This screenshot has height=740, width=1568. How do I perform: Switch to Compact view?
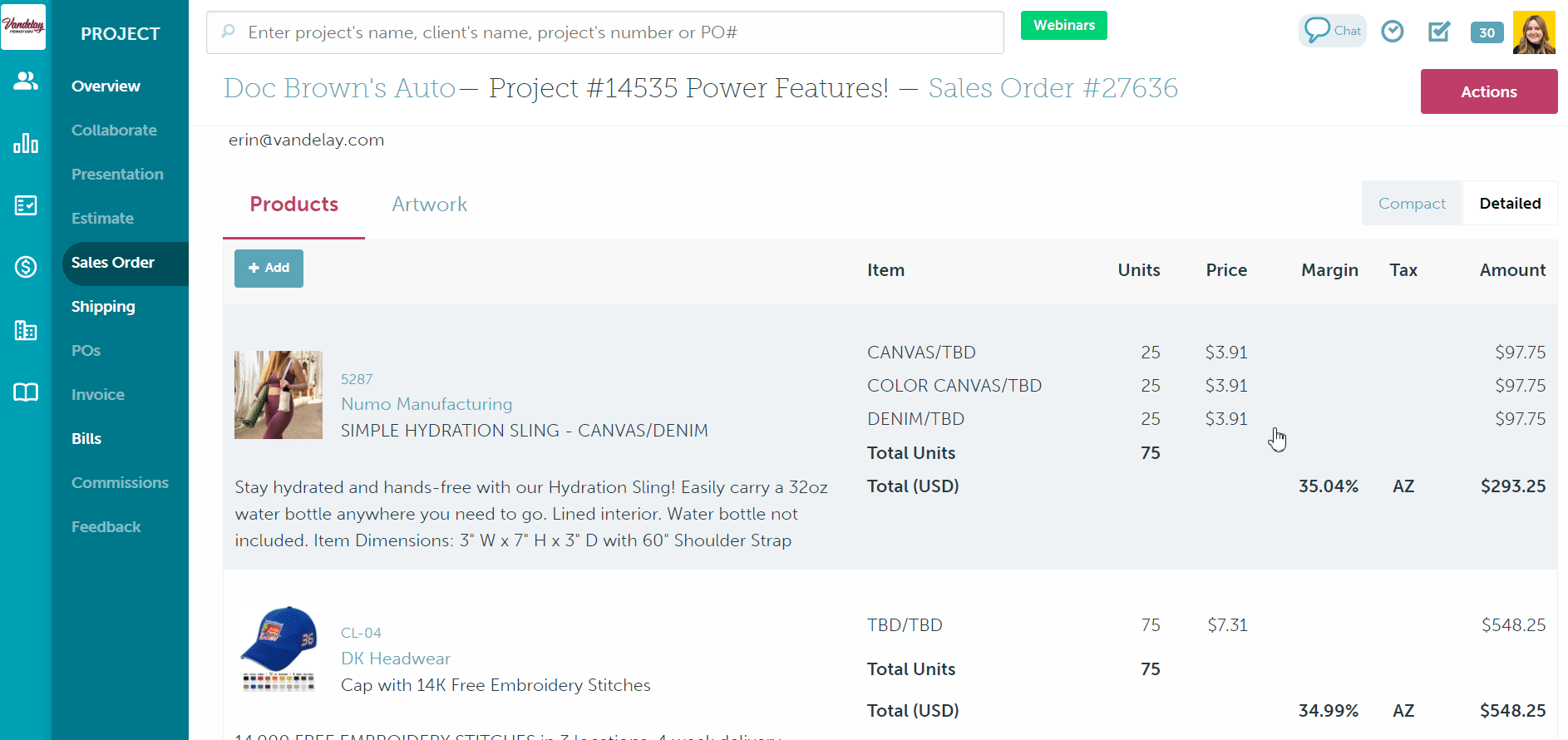coord(1411,204)
